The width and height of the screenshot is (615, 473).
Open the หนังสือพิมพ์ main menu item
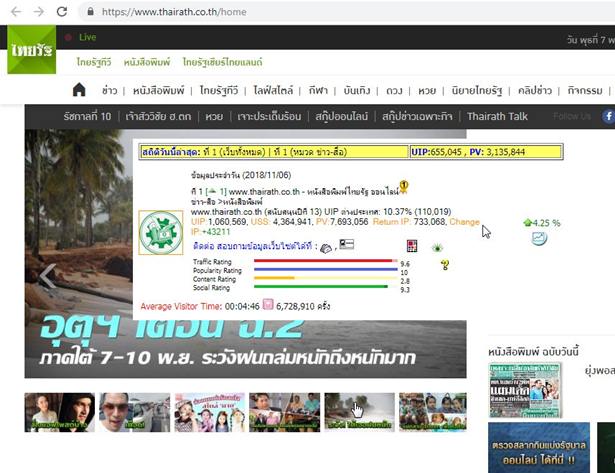158,91
